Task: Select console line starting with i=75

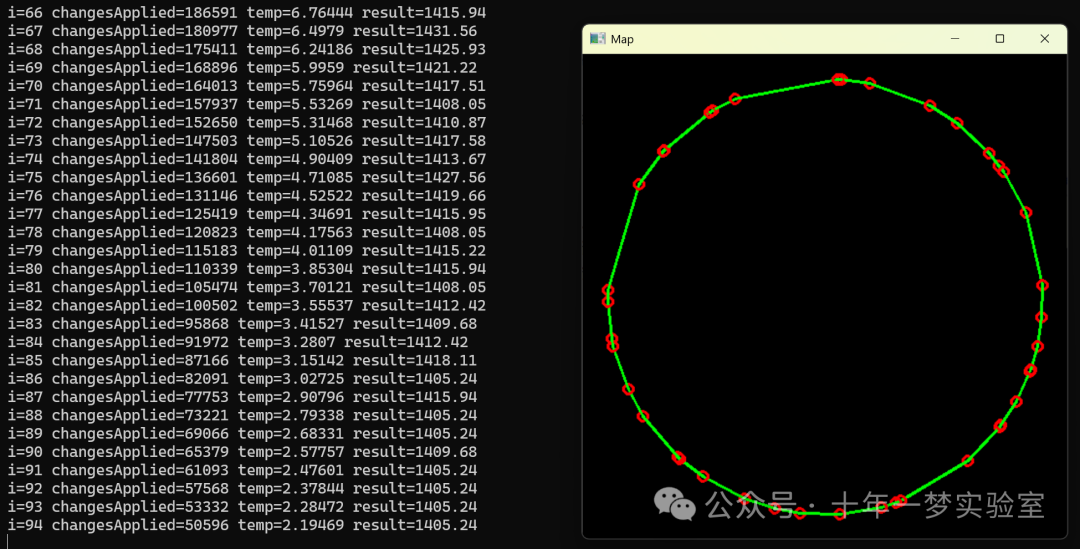Action: [x=247, y=177]
